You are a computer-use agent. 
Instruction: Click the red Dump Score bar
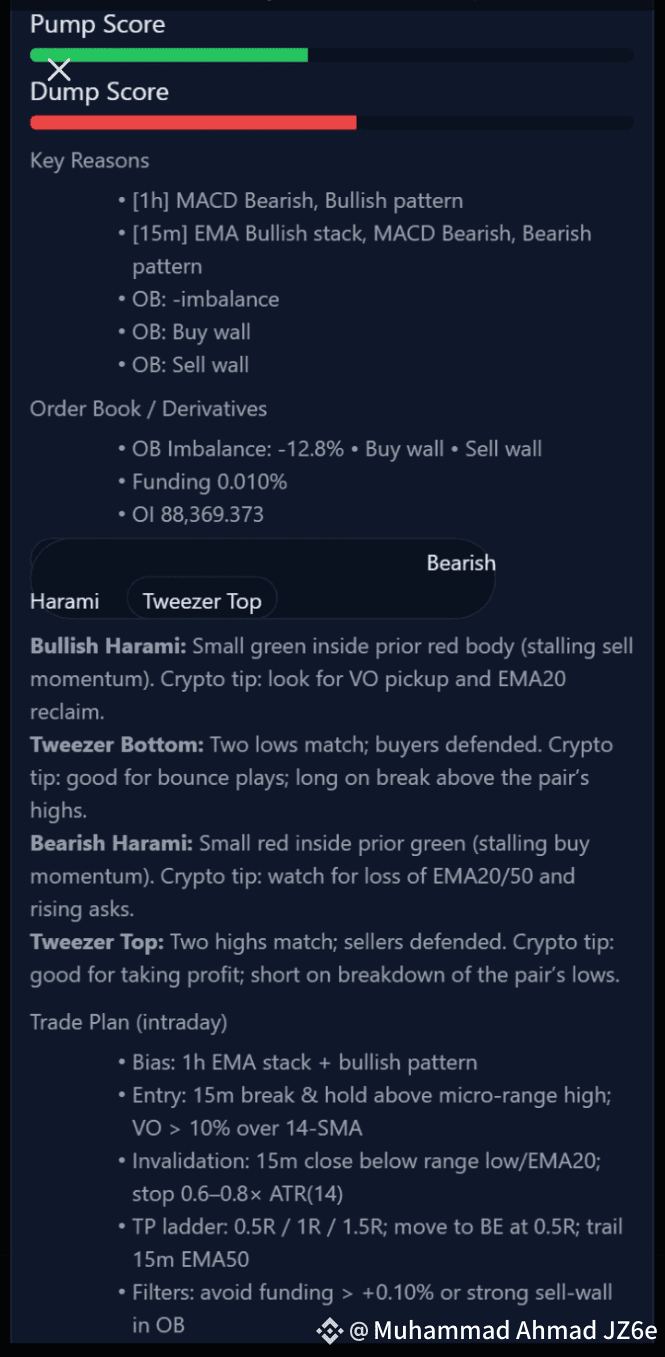tap(193, 123)
